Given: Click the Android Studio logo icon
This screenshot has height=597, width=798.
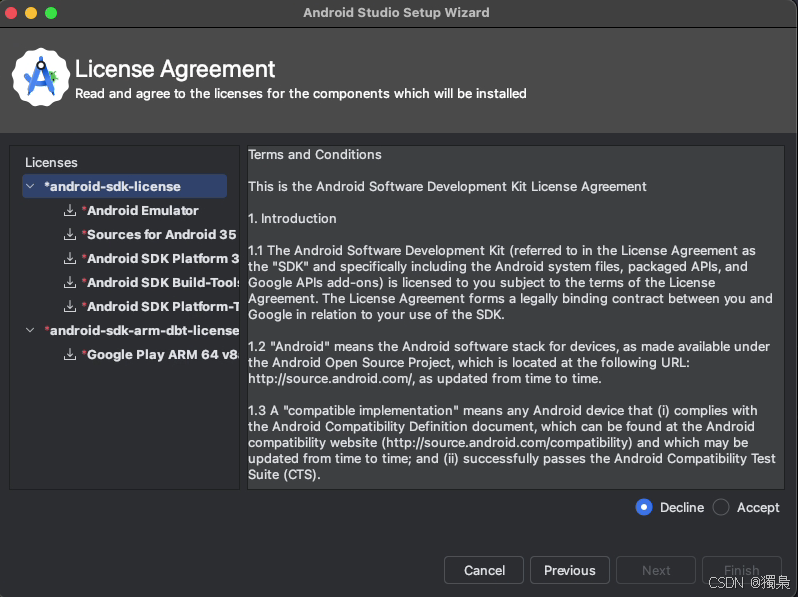Looking at the screenshot, I should (x=41, y=77).
